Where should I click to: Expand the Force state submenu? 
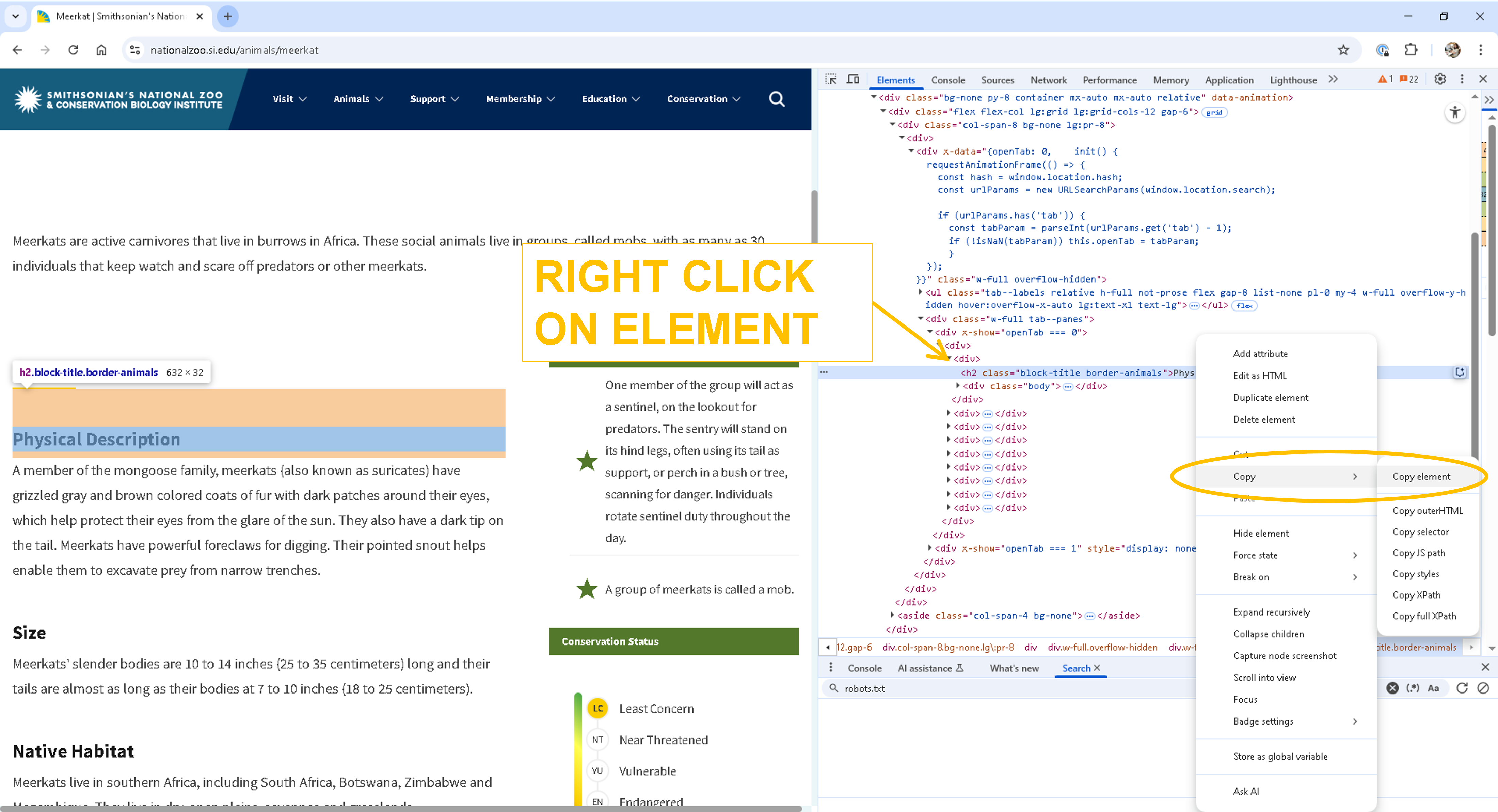pos(1256,555)
